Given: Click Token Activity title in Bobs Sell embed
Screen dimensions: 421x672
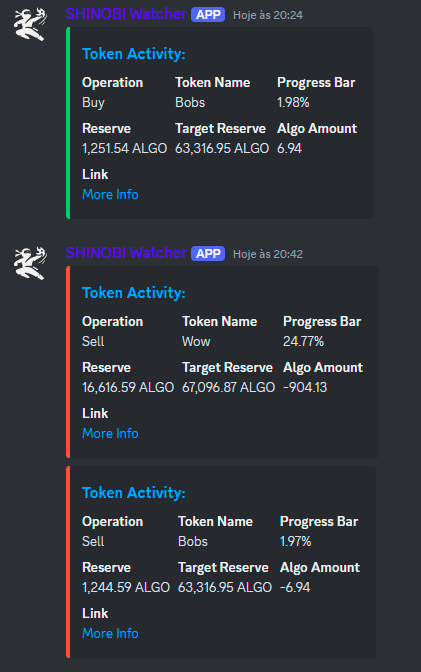Looking at the screenshot, I should click(x=134, y=493).
